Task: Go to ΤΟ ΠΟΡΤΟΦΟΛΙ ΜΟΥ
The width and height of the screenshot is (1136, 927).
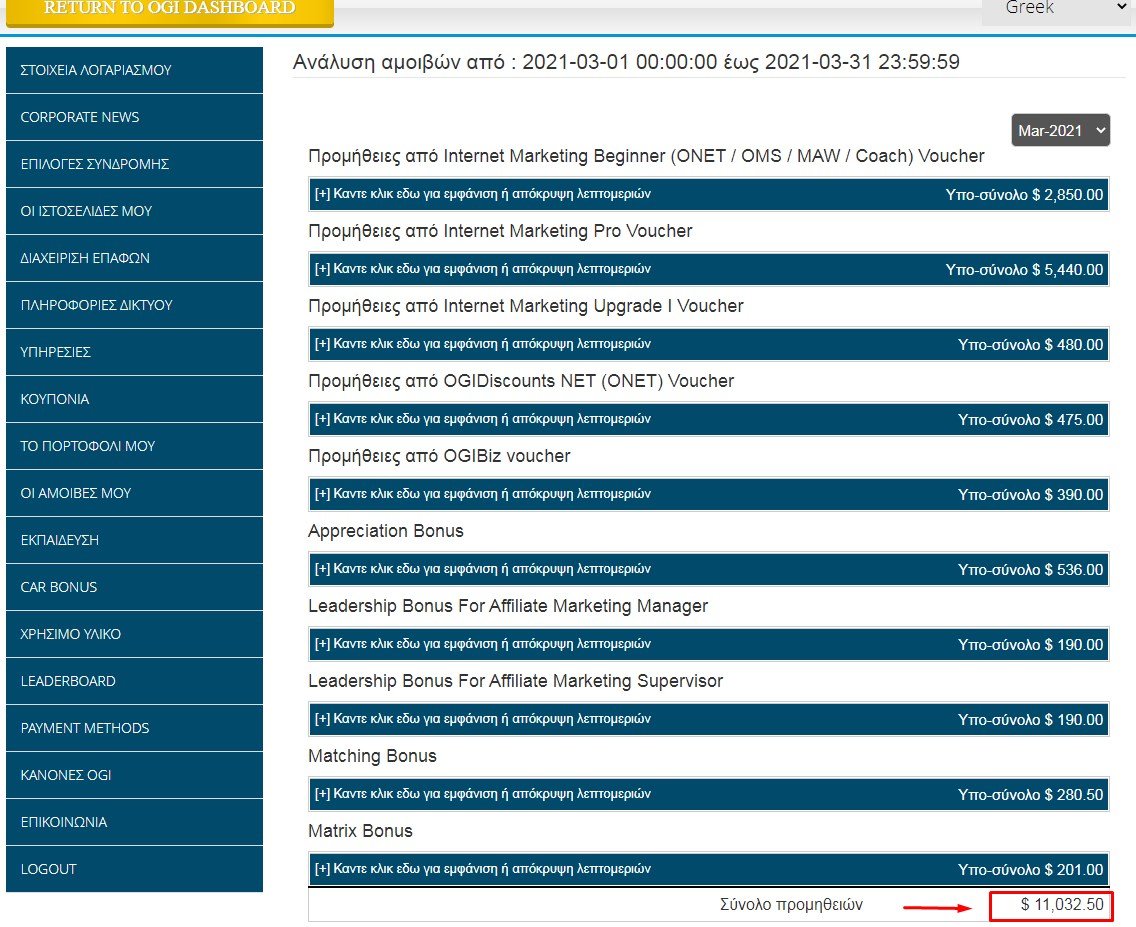Action: pos(134,447)
